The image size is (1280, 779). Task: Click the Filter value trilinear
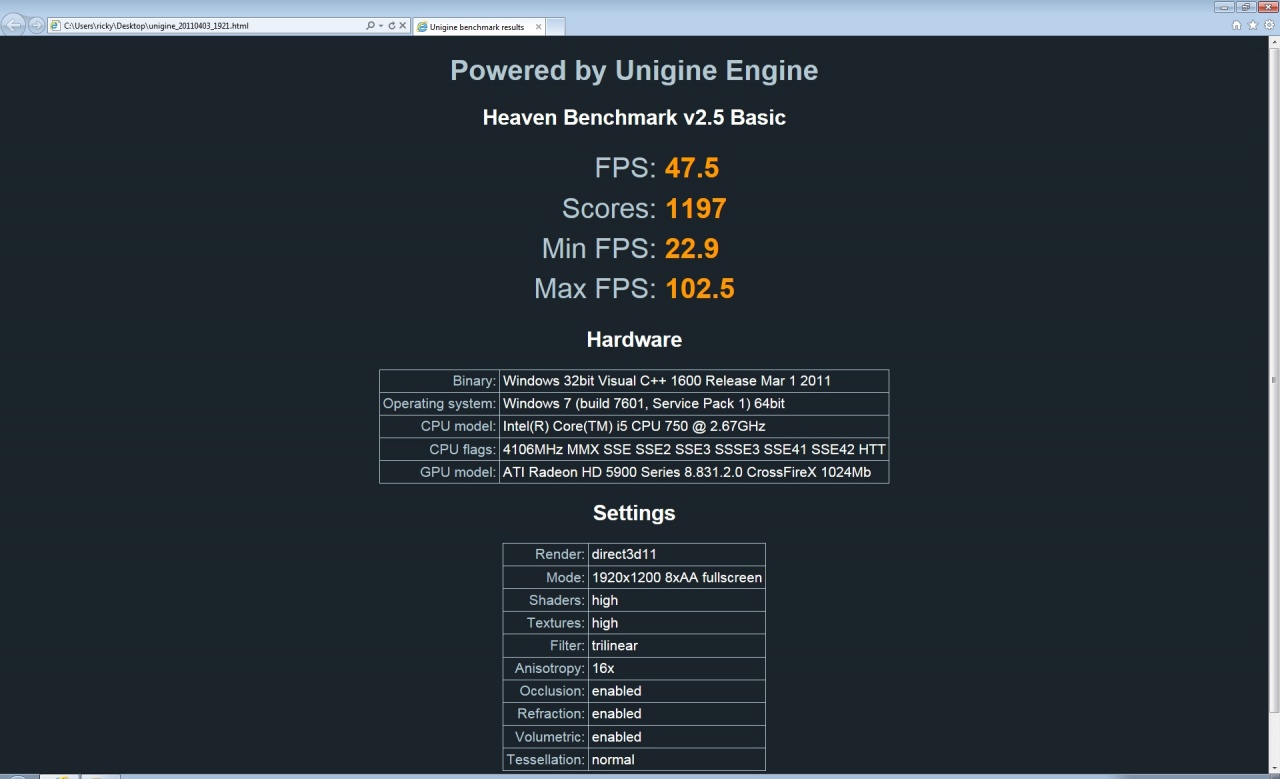coord(677,646)
